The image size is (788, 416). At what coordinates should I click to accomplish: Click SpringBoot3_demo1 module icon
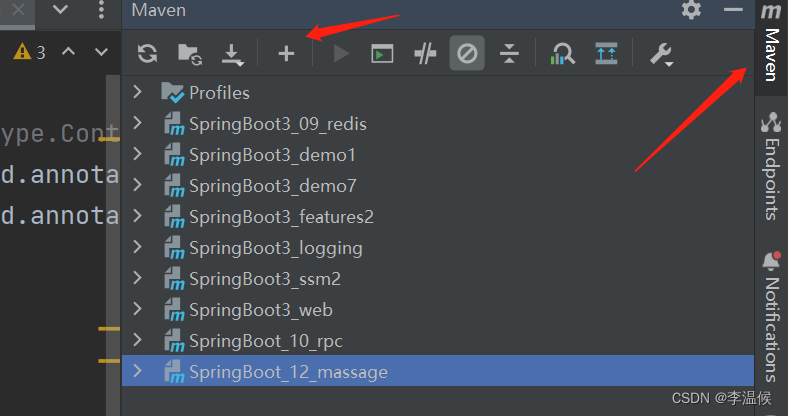point(174,155)
